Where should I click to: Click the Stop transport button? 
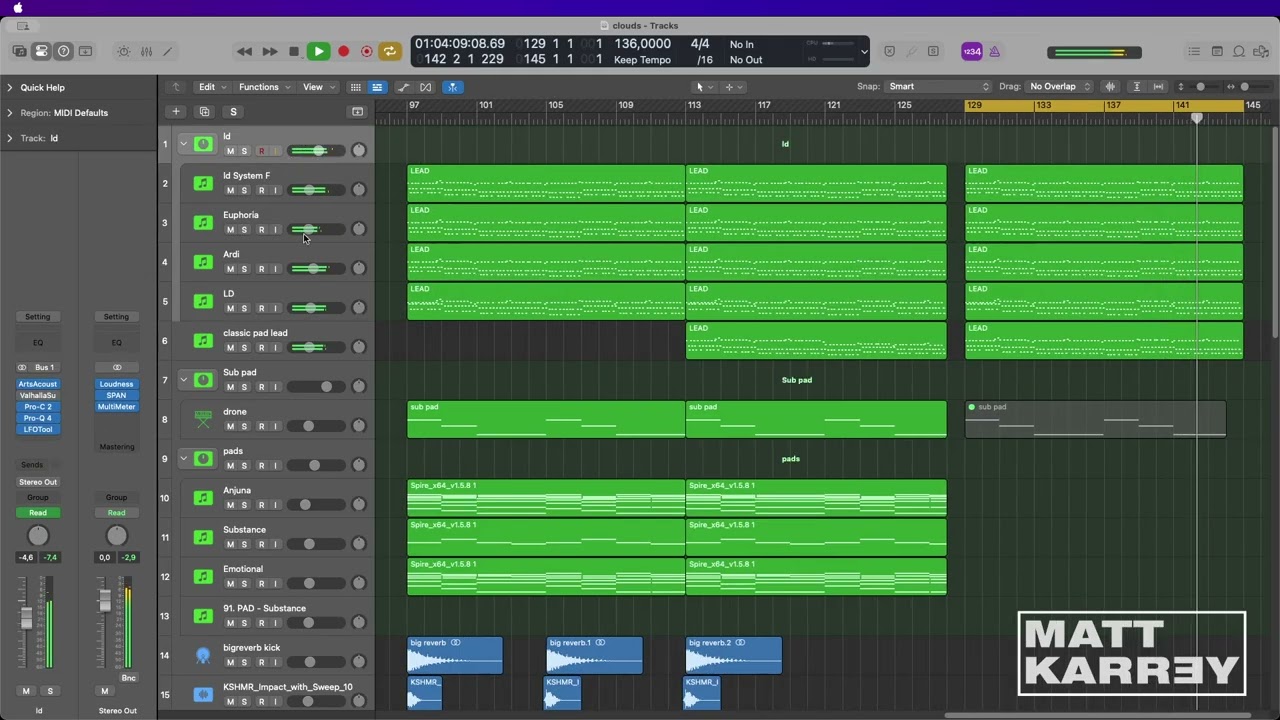coord(294,51)
